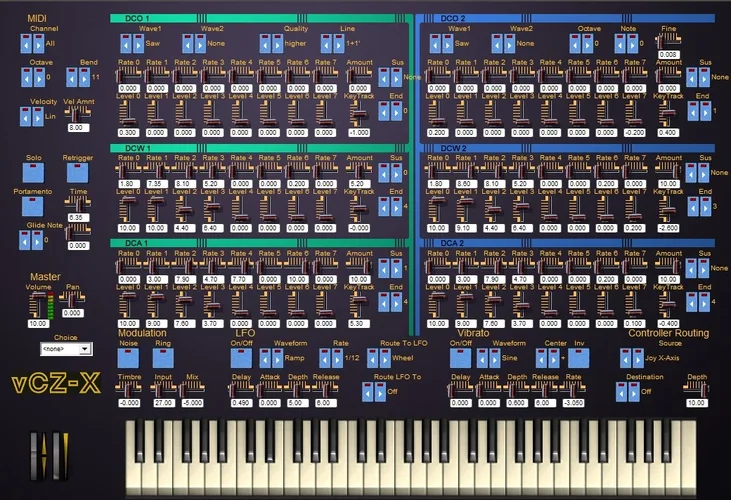Toggle the Solo button

(34, 173)
